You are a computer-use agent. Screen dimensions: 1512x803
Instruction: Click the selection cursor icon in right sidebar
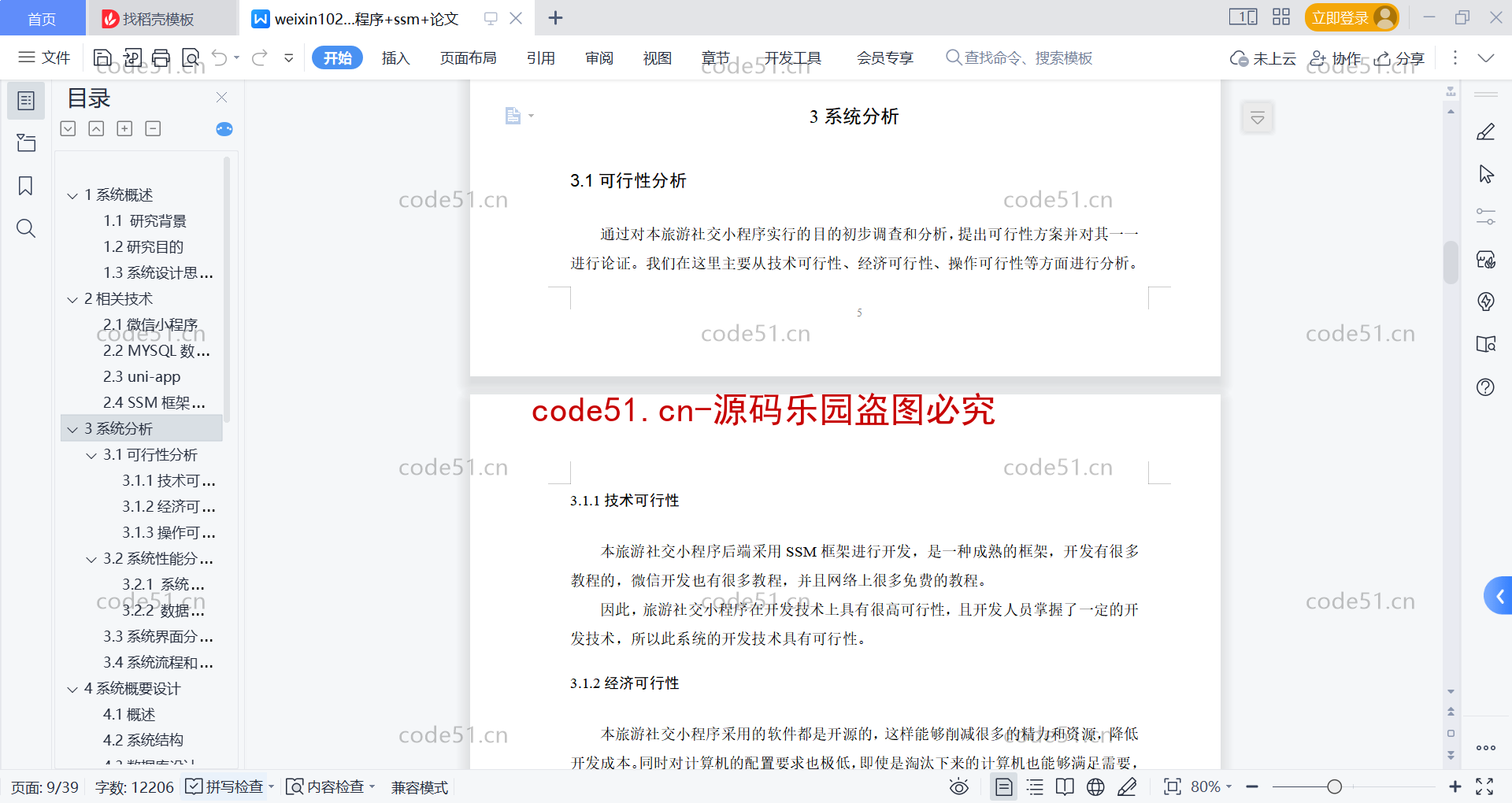(1486, 174)
